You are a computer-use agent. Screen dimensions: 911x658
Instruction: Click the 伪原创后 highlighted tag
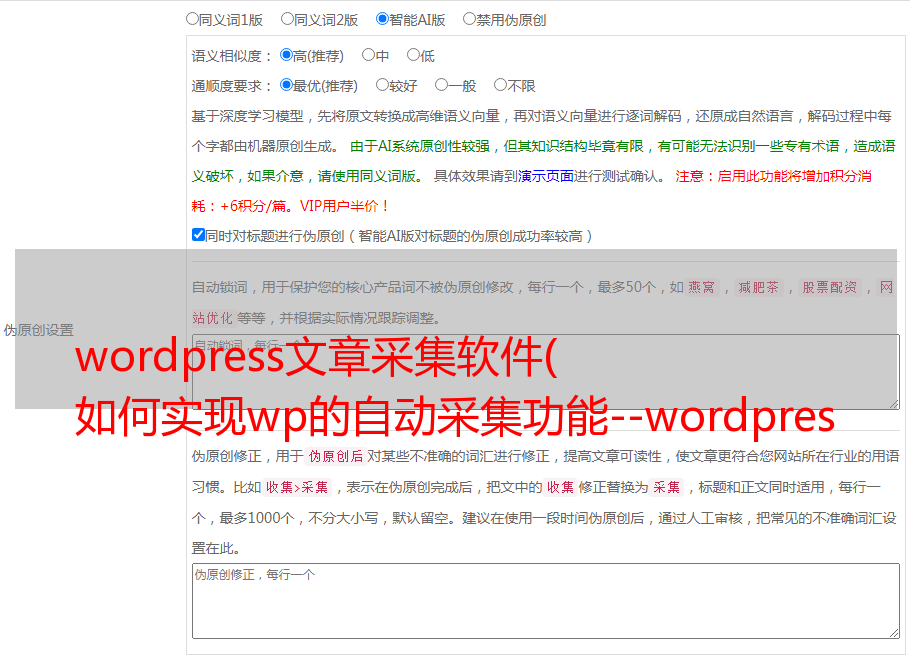coord(336,456)
